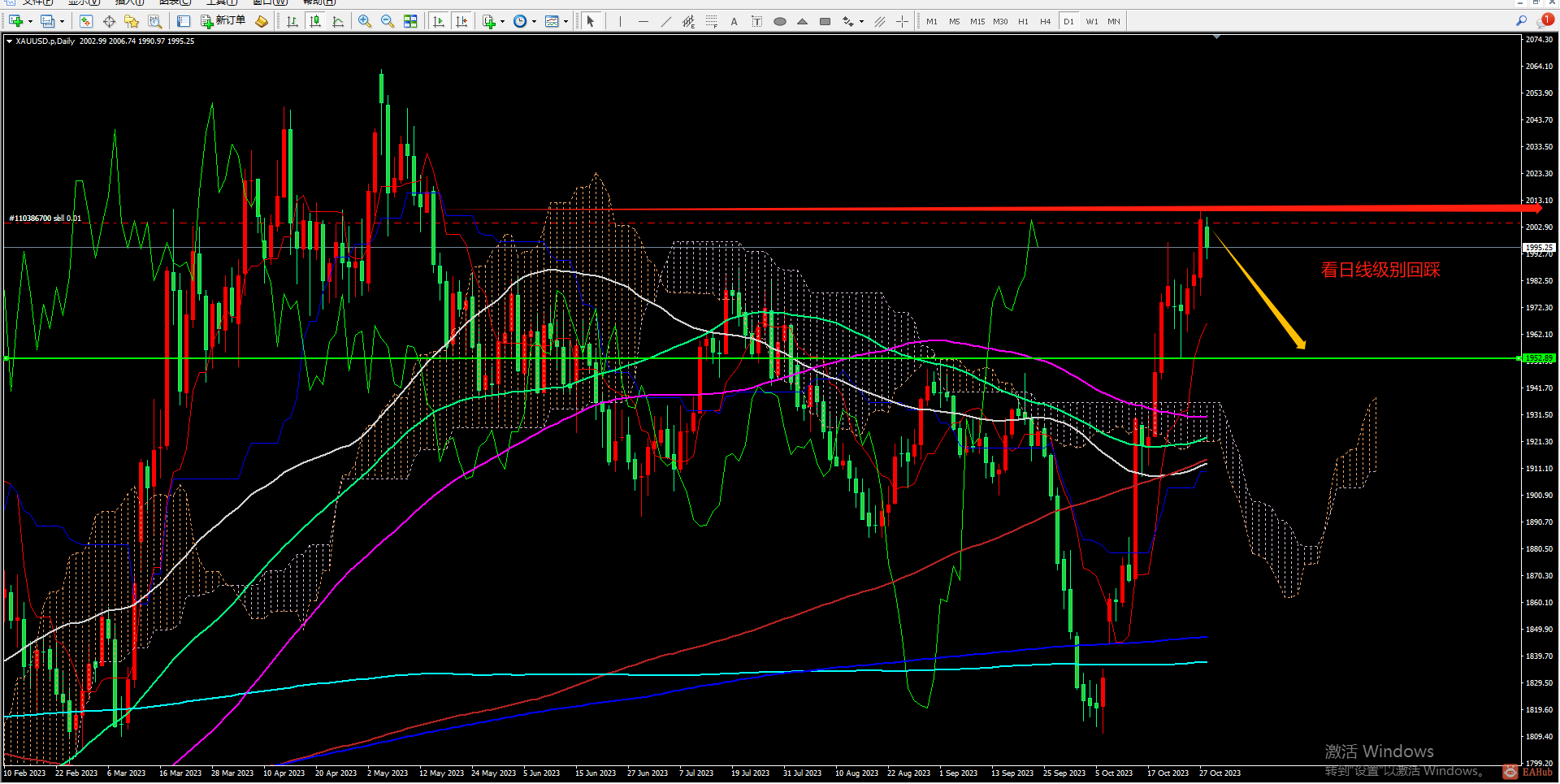Click the 1995.25 current price label
This screenshot has width=1560, height=784.
click(1540, 247)
